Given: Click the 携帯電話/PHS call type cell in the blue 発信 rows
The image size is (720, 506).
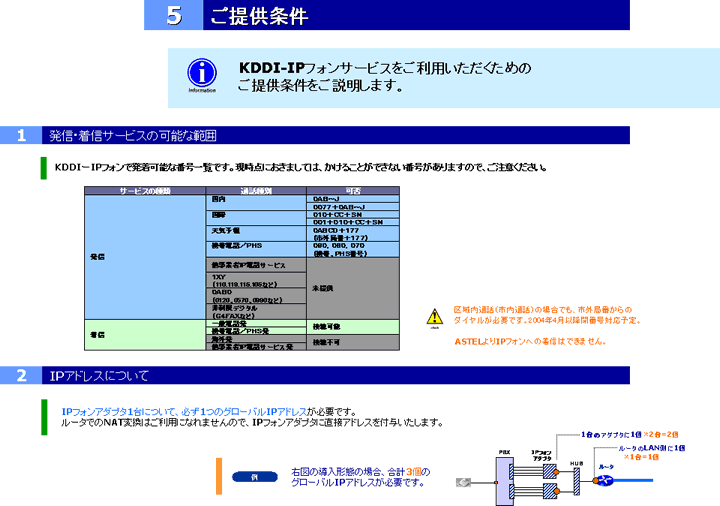Looking at the screenshot, I should pos(256,249).
